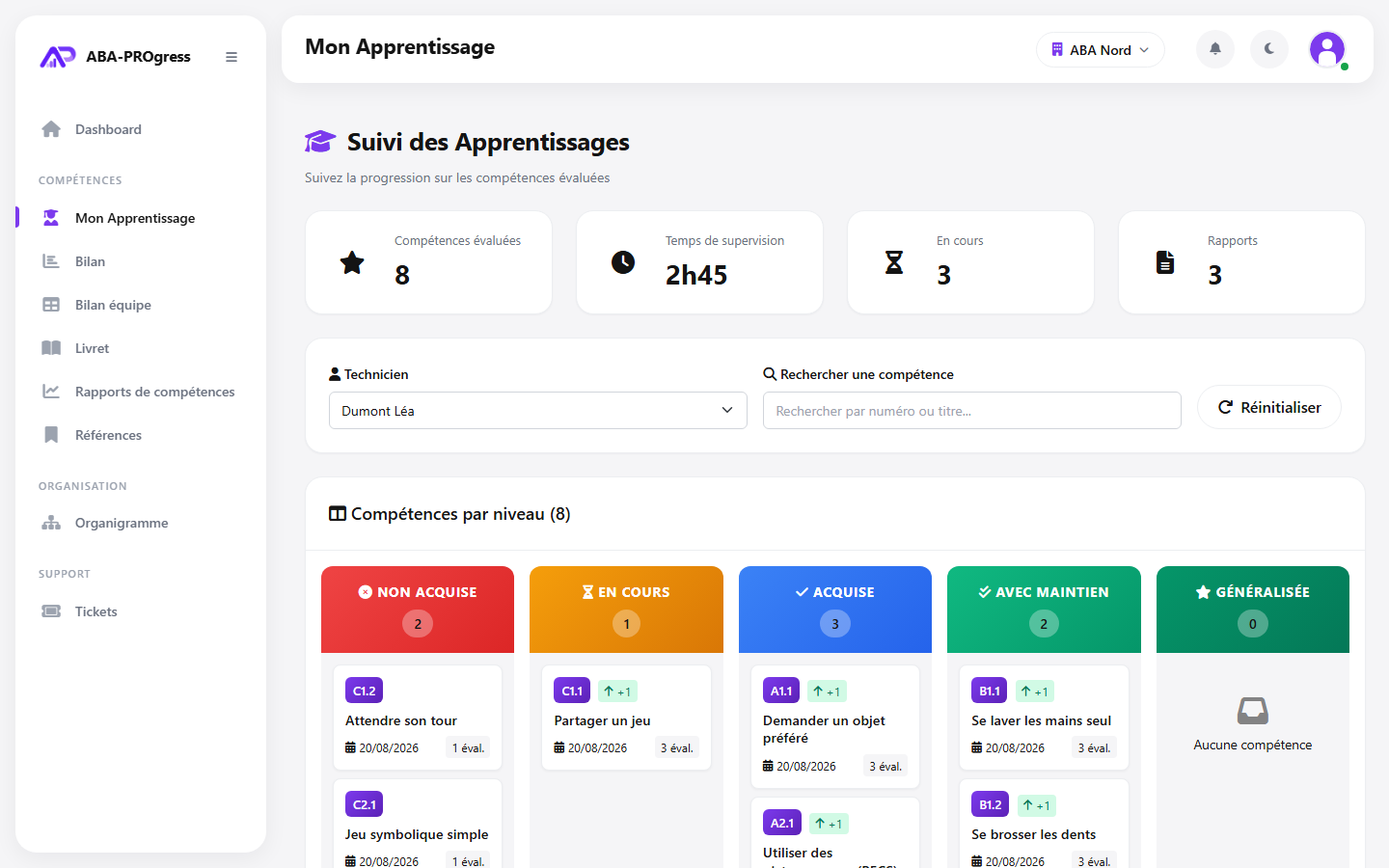Click the A2.1 competence badge
Screen dimensions: 1389x868
click(x=782, y=823)
